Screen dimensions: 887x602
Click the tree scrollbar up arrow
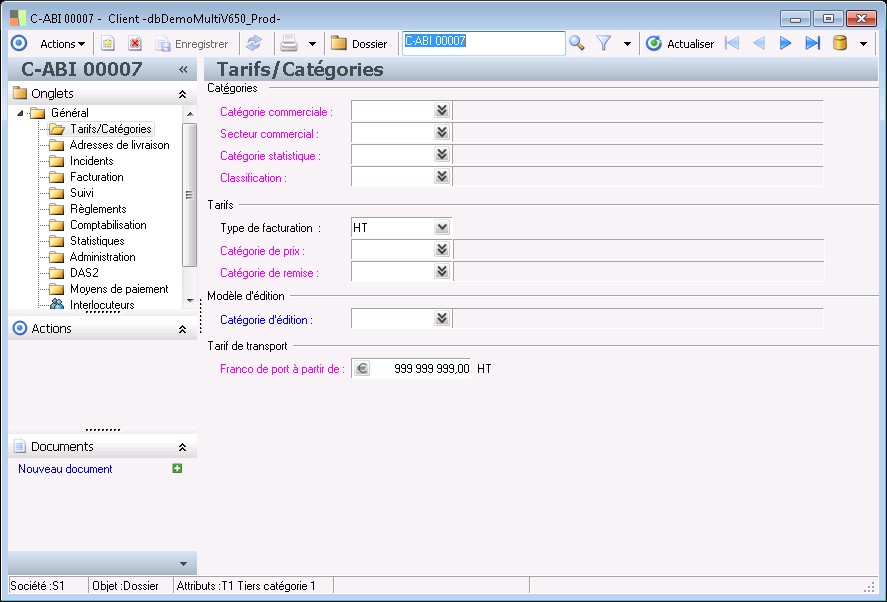click(190, 114)
